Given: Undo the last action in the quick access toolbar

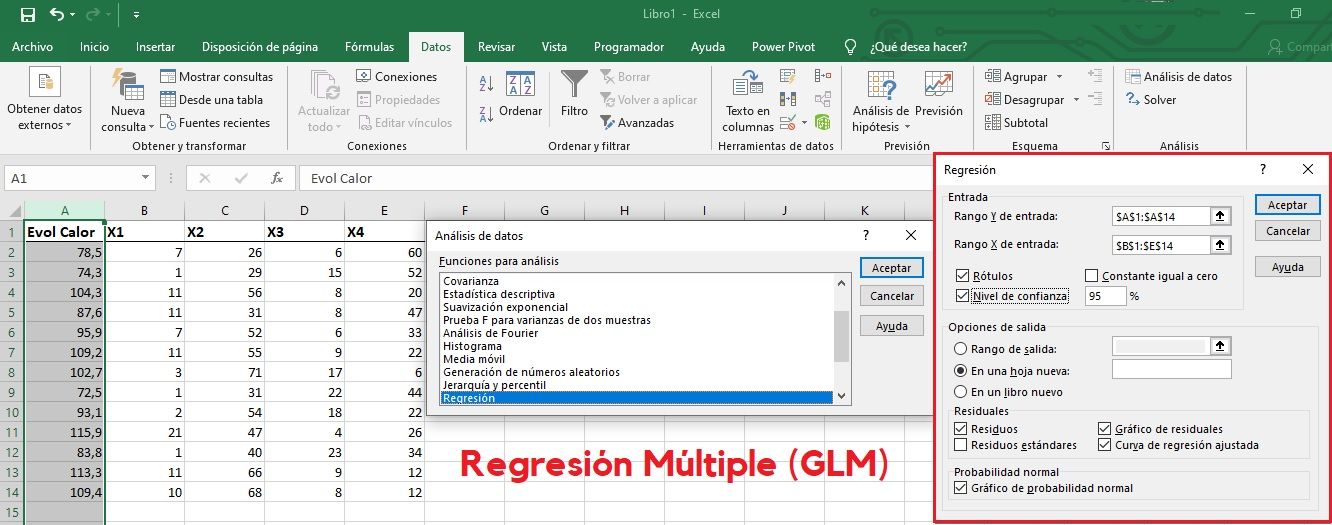Looking at the screenshot, I should point(57,15).
